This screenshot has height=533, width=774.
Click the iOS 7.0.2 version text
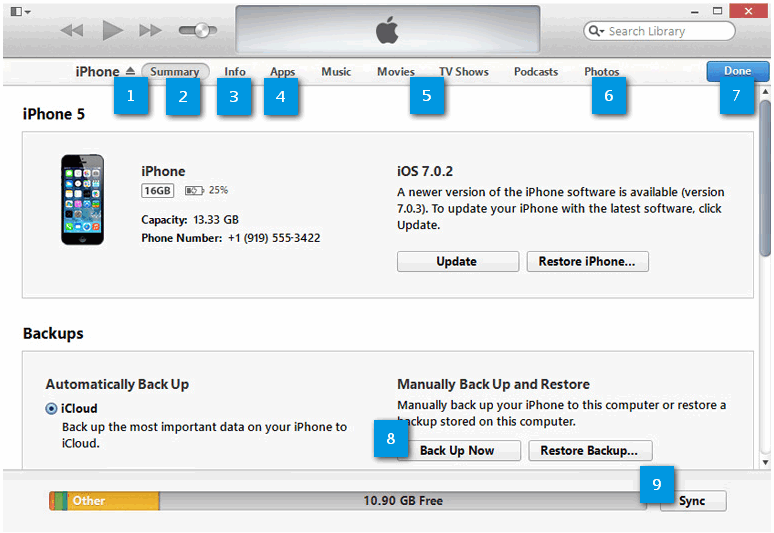tap(425, 171)
